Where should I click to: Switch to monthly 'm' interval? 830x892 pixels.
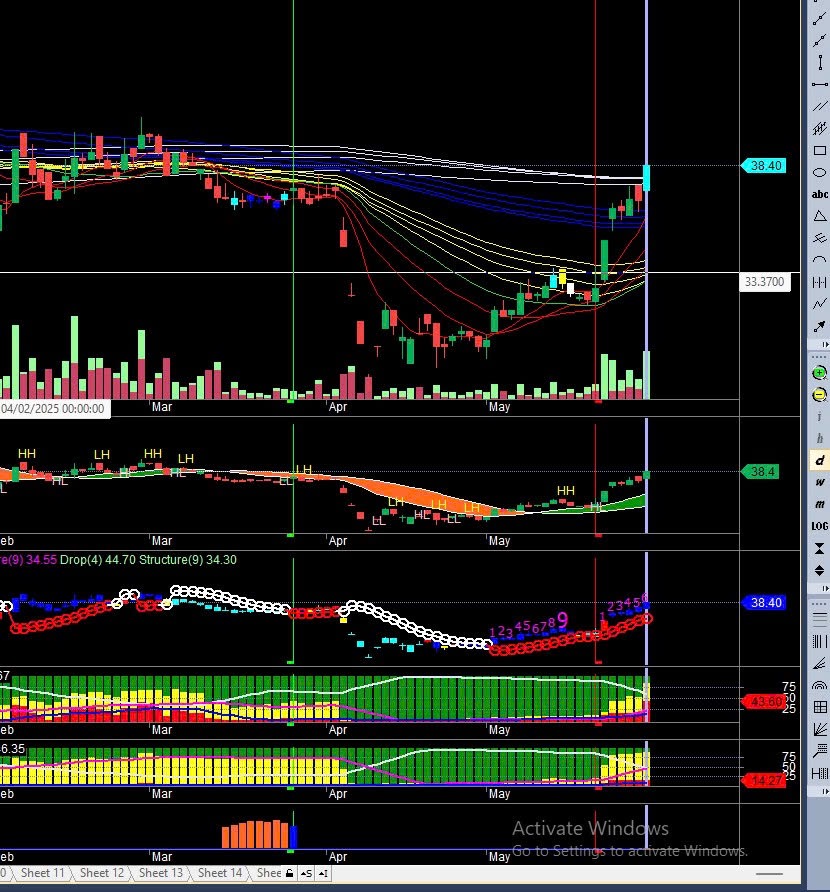(x=820, y=504)
